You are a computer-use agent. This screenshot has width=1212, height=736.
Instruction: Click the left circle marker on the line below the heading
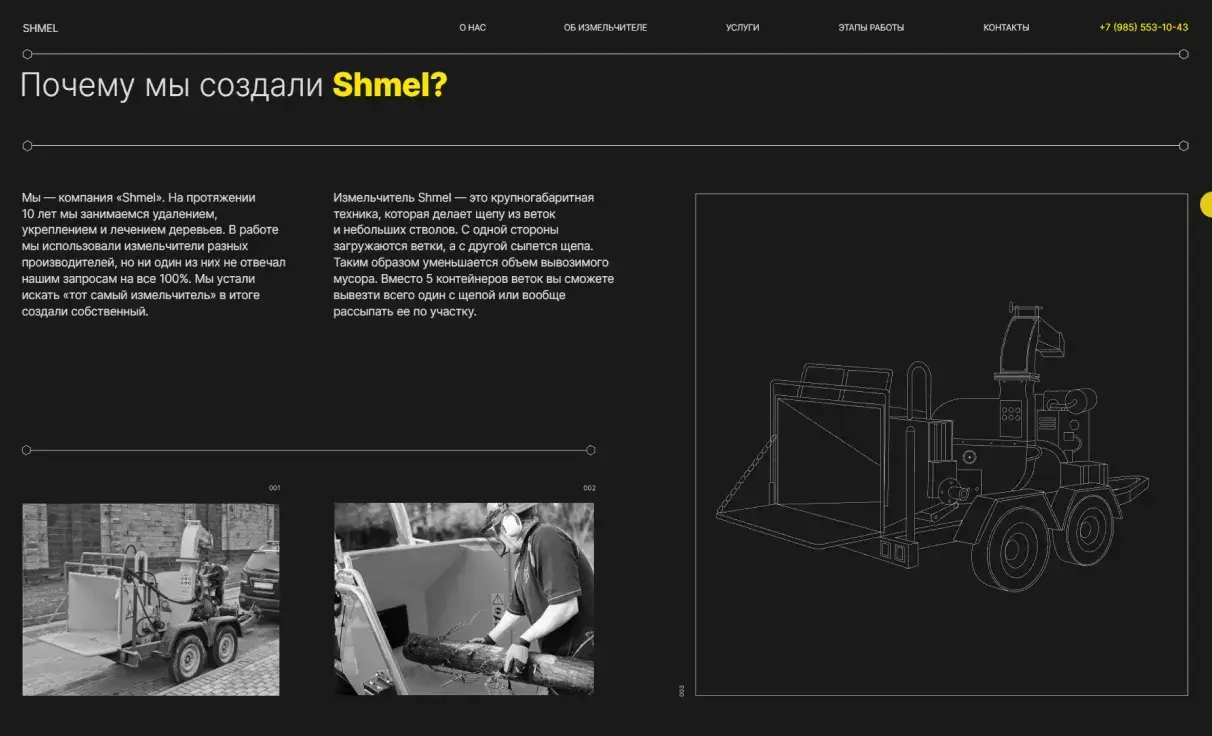point(27,146)
